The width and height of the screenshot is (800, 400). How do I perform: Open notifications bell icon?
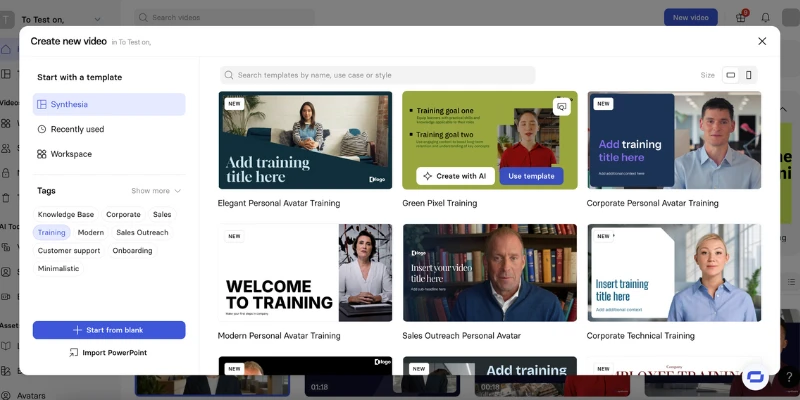coord(765,17)
